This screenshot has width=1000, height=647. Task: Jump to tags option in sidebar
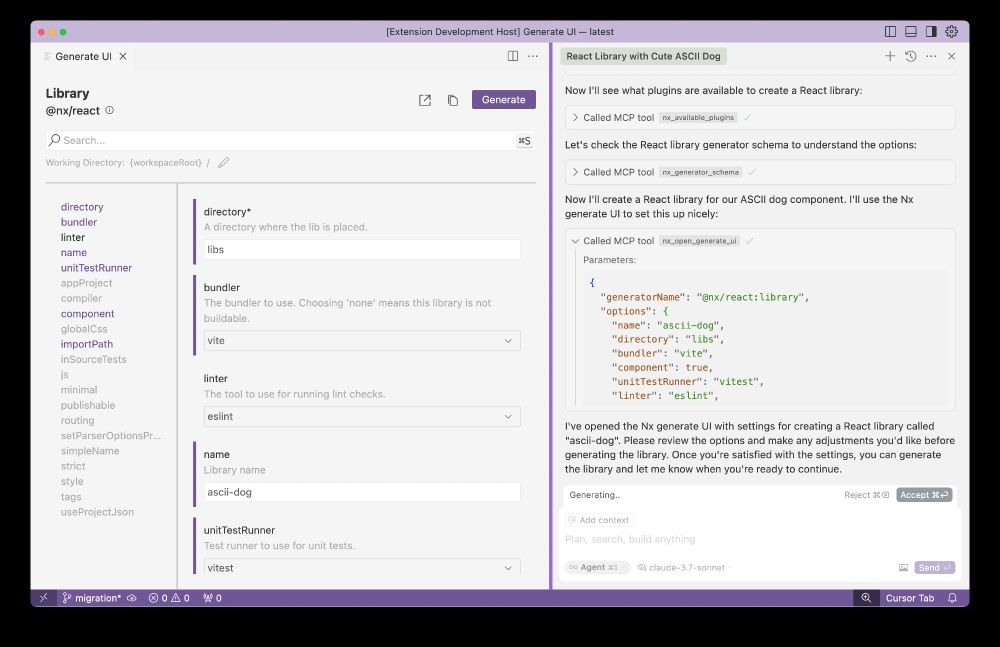[x=71, y=497]
